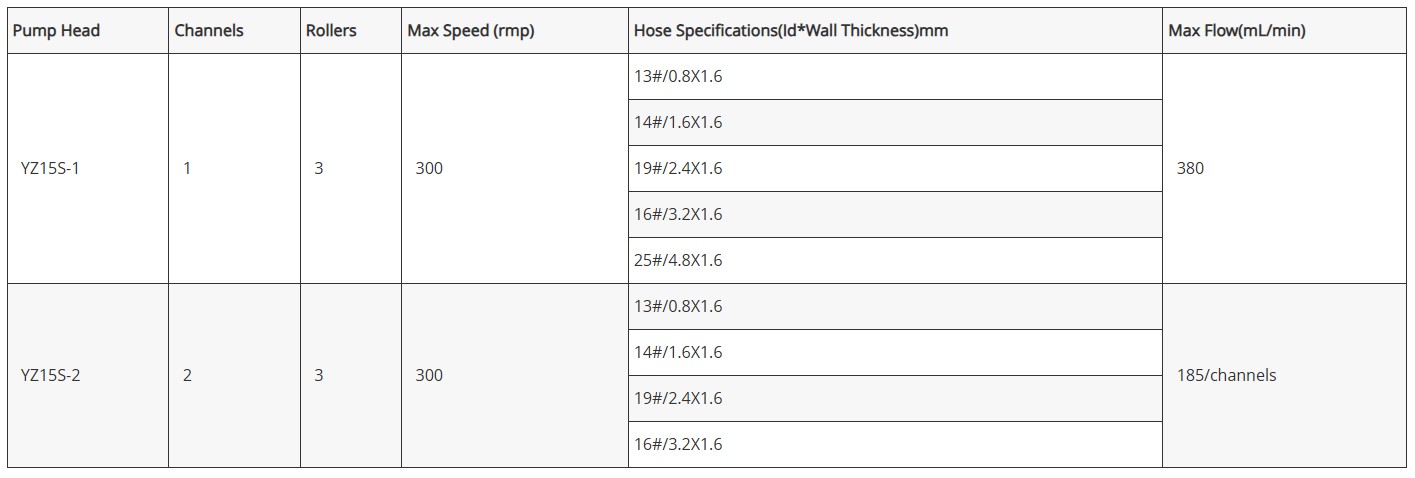Select the 25#/4.8X1.6 hose specification
This screenshot has height=478, width=1415.
click(678, 261)
